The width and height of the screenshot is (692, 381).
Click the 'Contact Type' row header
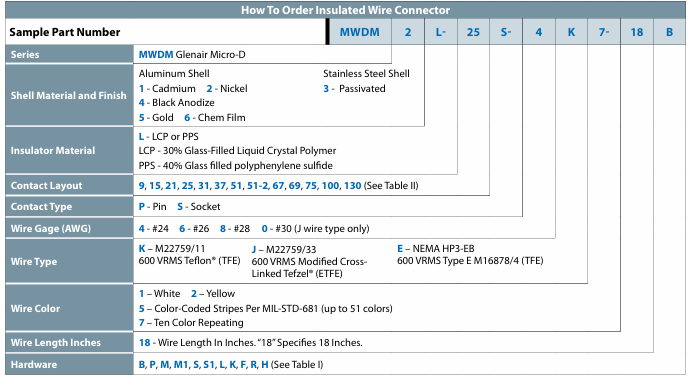pos(69,207)
